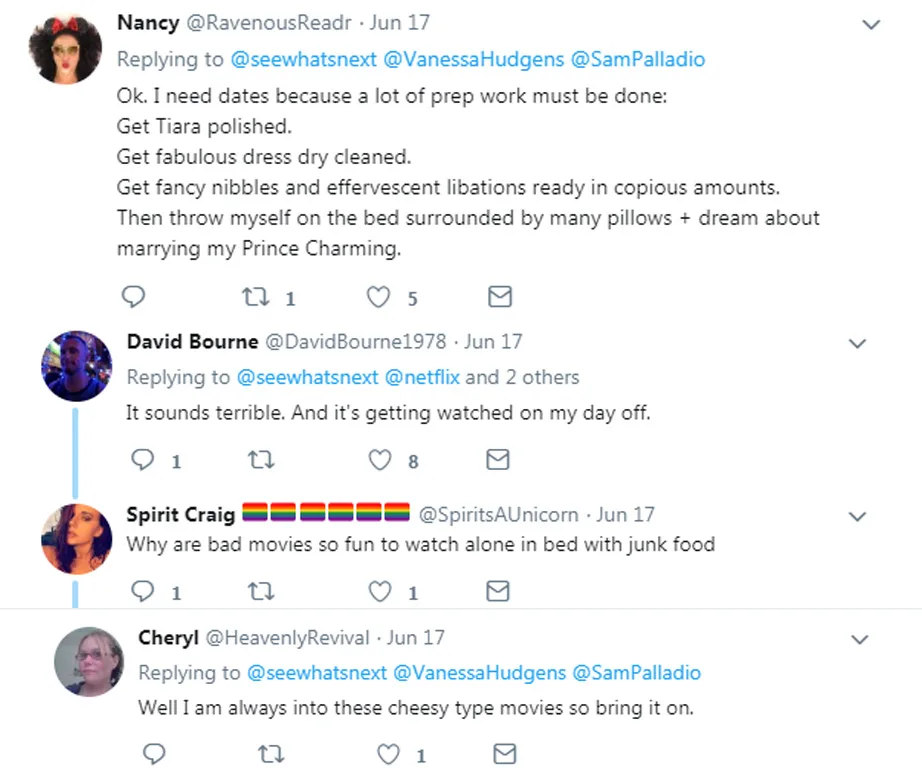Open @VanessaHudgens mention in Nancy's reply
Screen dimensions: 922x768
point(473,59)
